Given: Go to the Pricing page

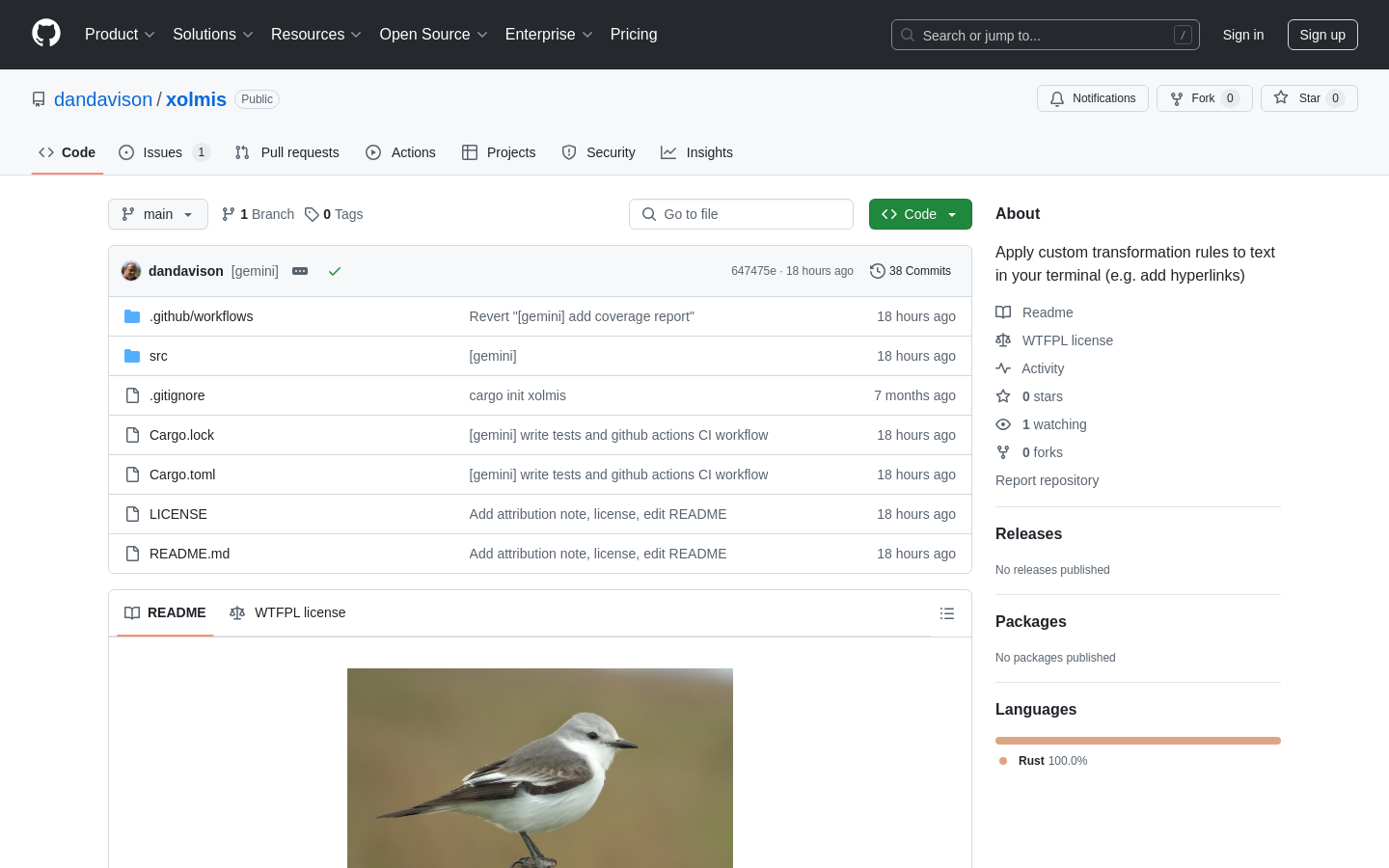Looking at the screenshot, I should pos(634,35).
